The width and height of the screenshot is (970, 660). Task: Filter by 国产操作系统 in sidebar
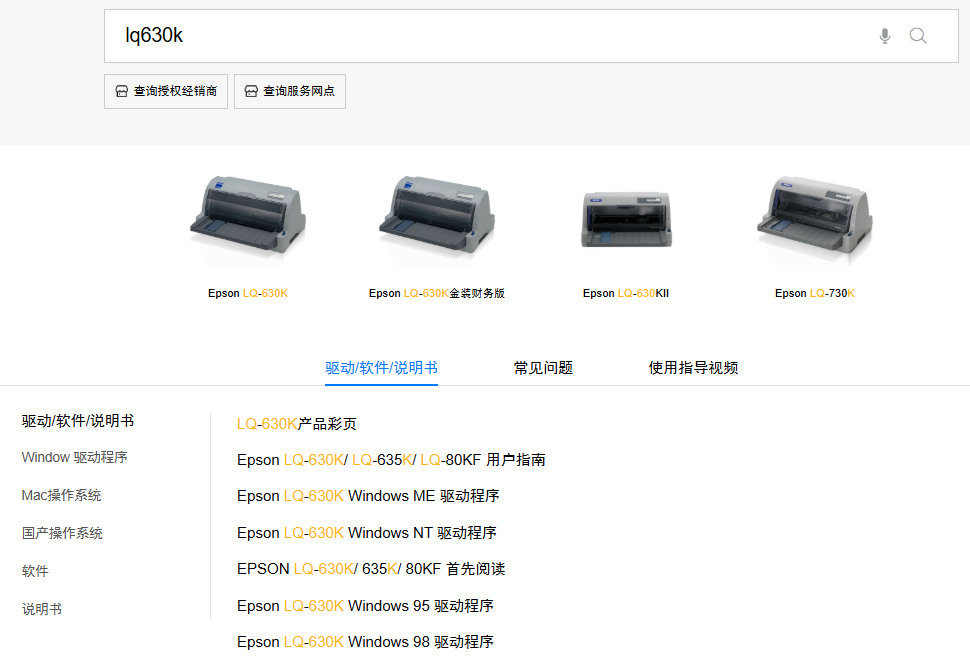click(62, 533)
